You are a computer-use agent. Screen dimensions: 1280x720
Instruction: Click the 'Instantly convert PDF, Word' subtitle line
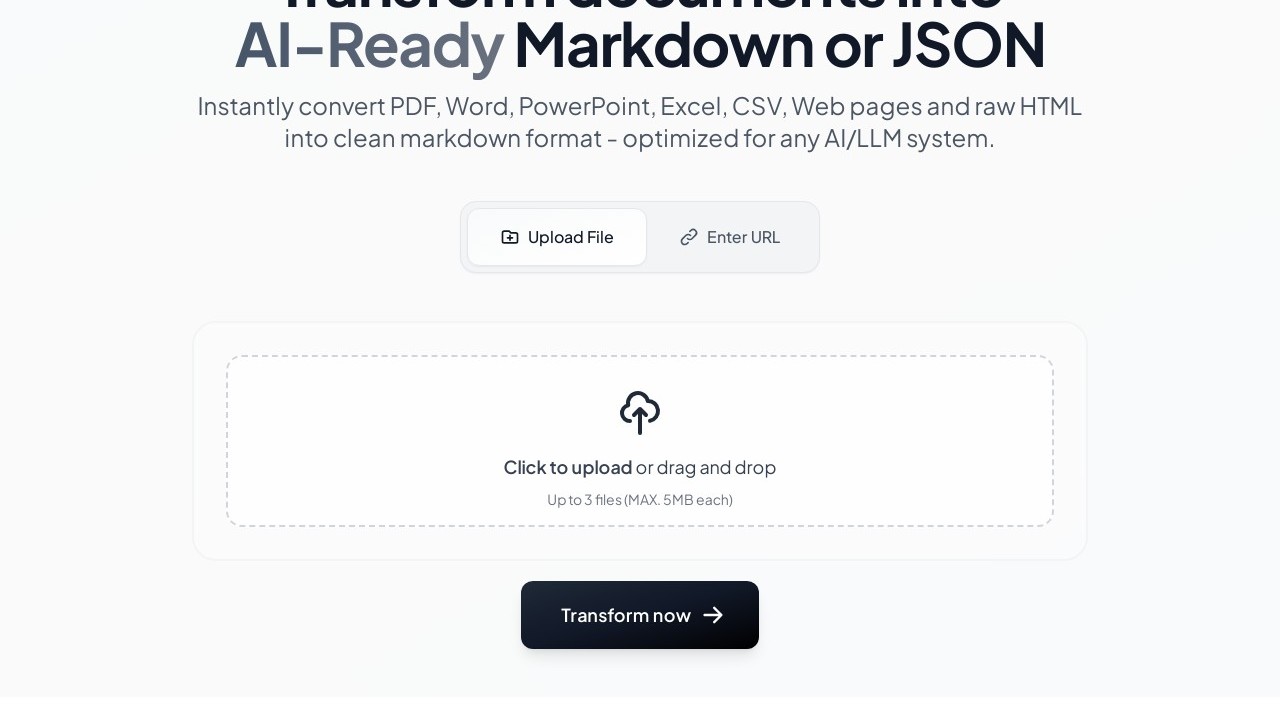[x=640, y=106]
